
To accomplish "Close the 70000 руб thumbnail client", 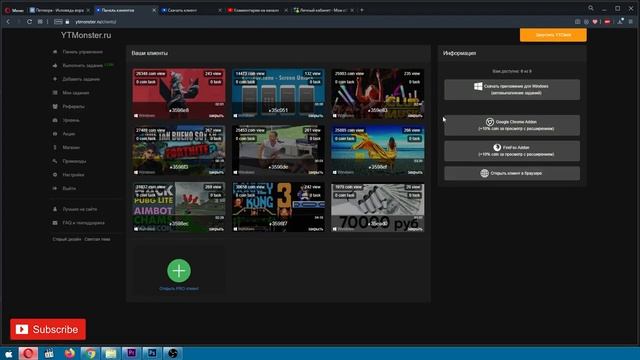I will click(x=415, y=229).
